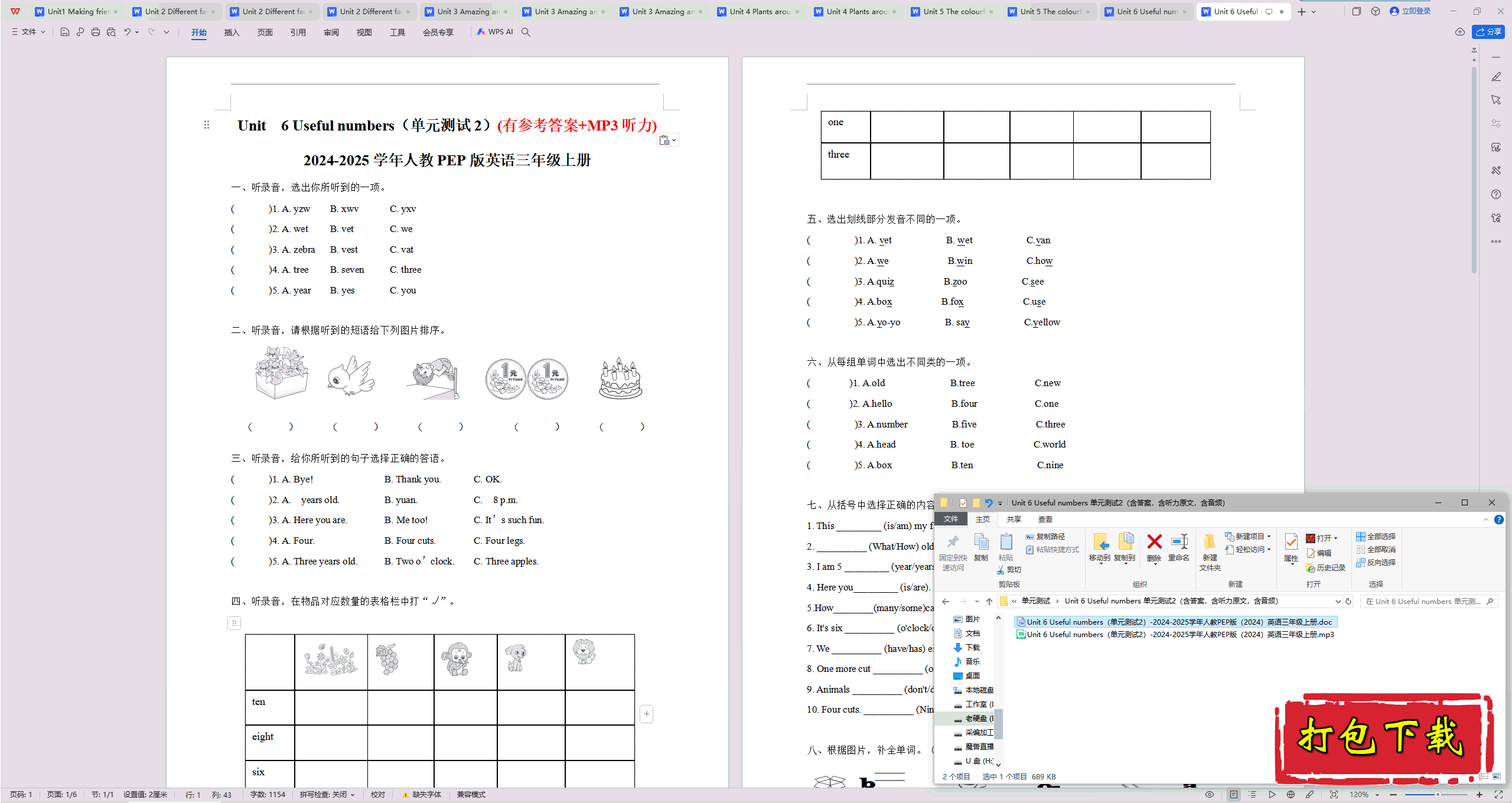Click 立即登录 login button
Screen dimensions: 1512x803
tap(1410, 11)
